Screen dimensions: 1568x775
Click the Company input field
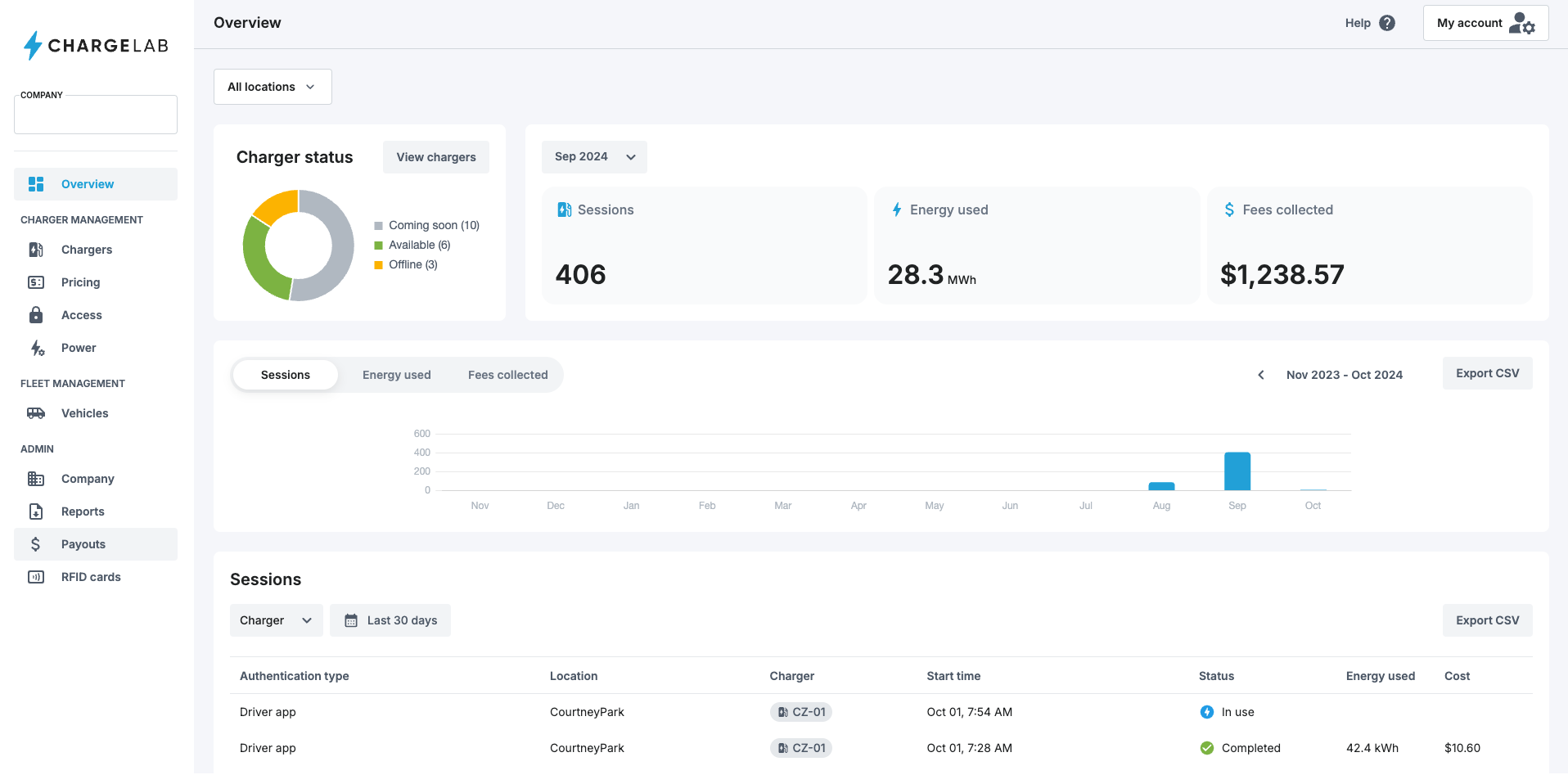[96, 115]
